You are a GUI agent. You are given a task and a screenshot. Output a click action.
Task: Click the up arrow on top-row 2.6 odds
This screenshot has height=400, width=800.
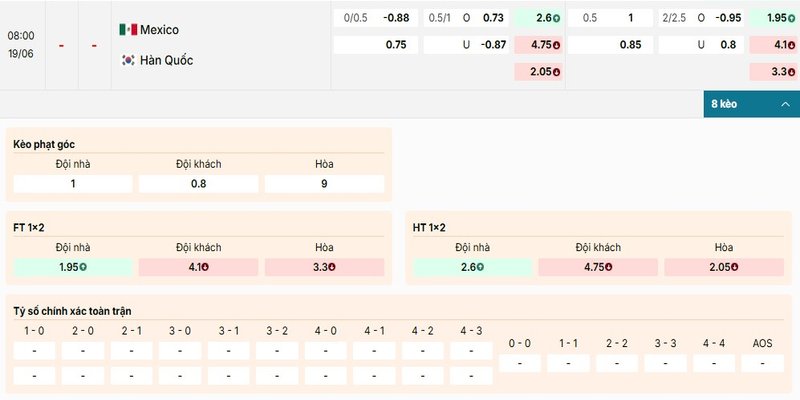[x=556, y=18]
